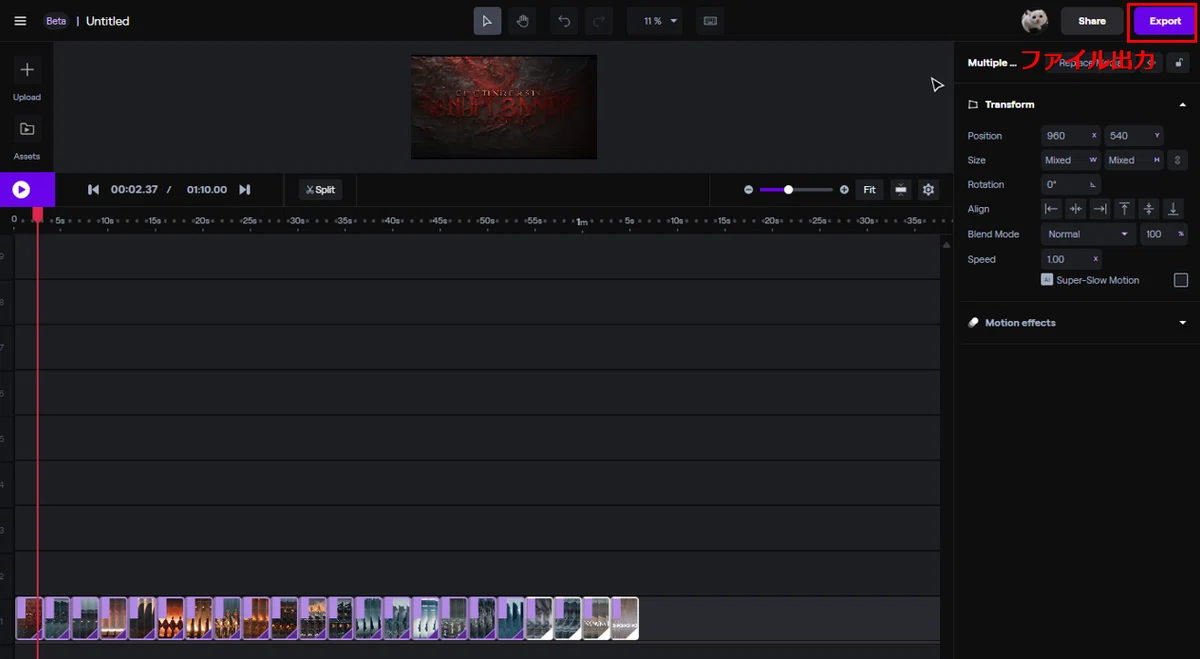
Task: Click the total duration 01:10.00
Action: [x=207, y=190]
